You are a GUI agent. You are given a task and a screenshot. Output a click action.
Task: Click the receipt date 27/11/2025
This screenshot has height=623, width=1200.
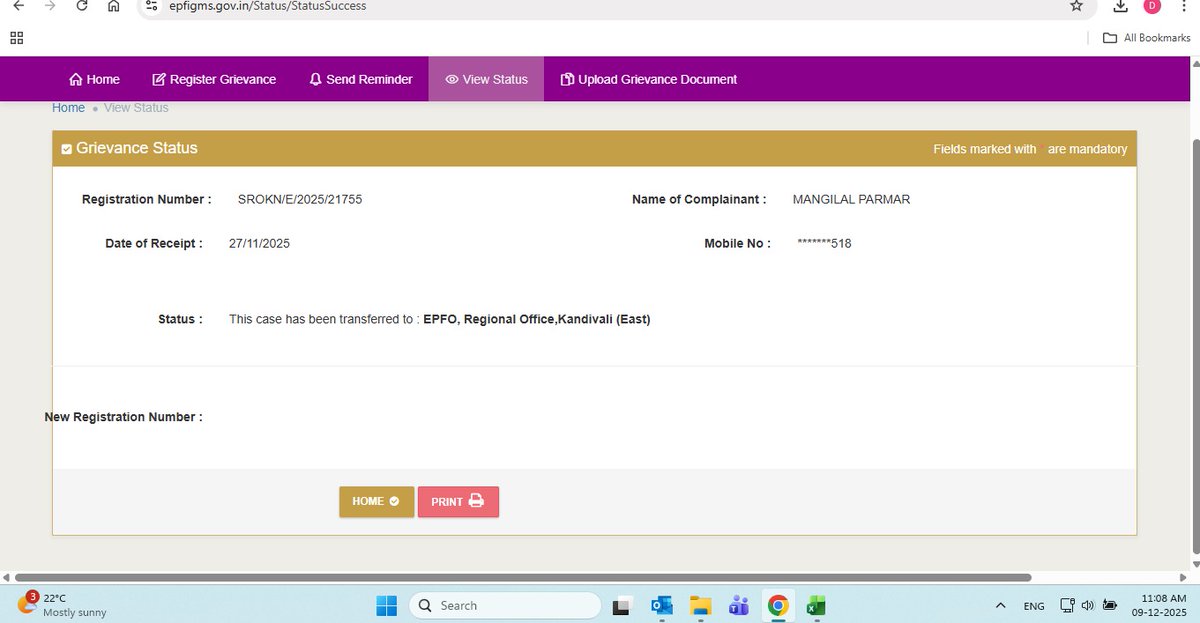[259, 243]
